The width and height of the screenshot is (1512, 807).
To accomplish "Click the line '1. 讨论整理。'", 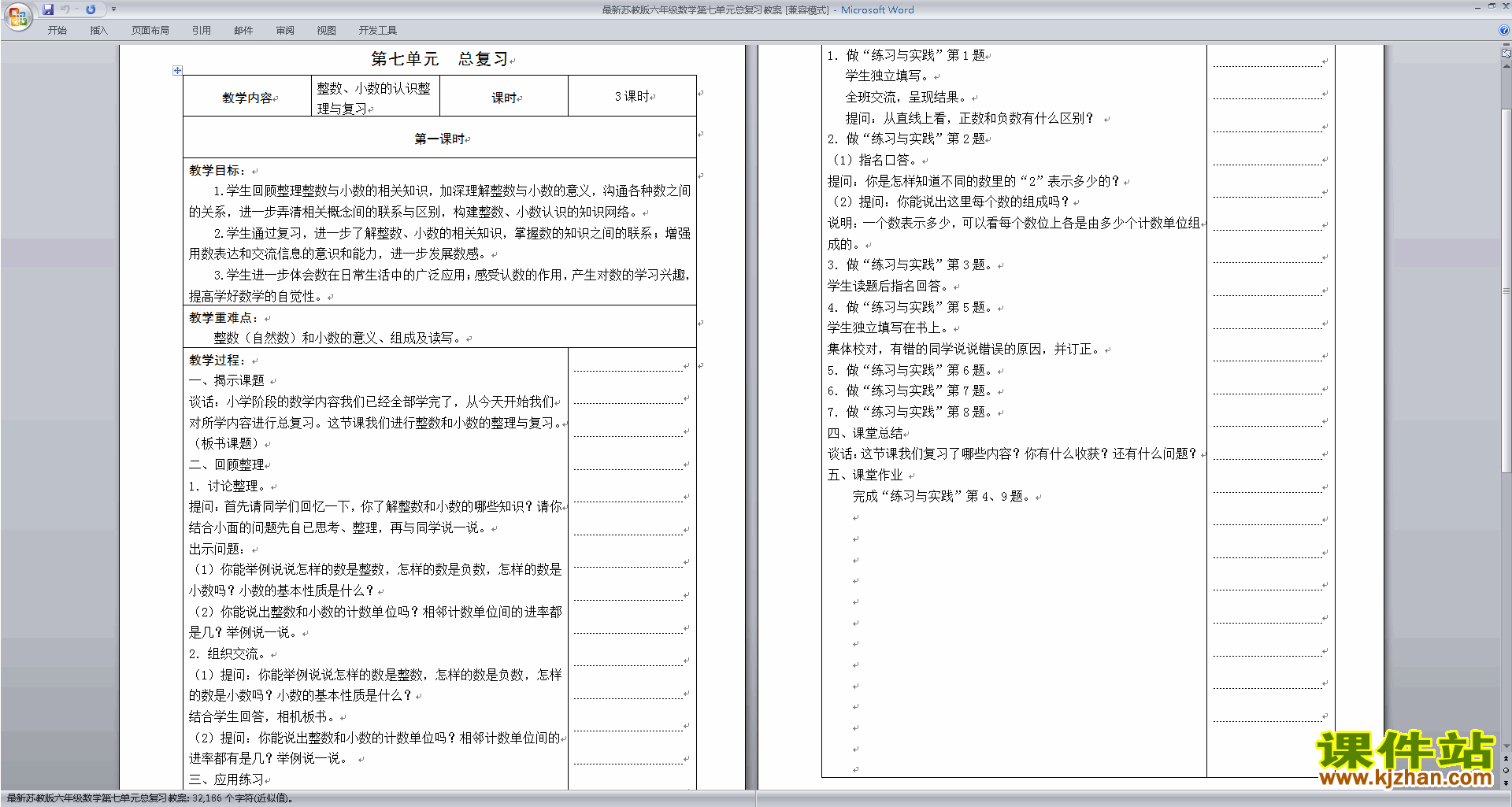I will (228, 486).
